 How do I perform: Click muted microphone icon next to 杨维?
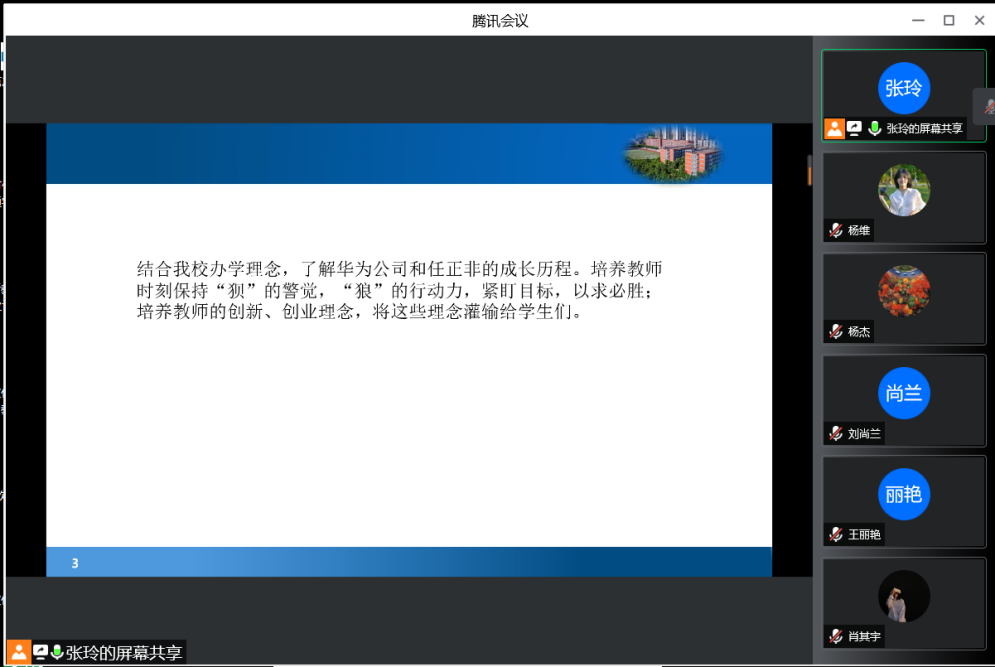tap(835, 230)
